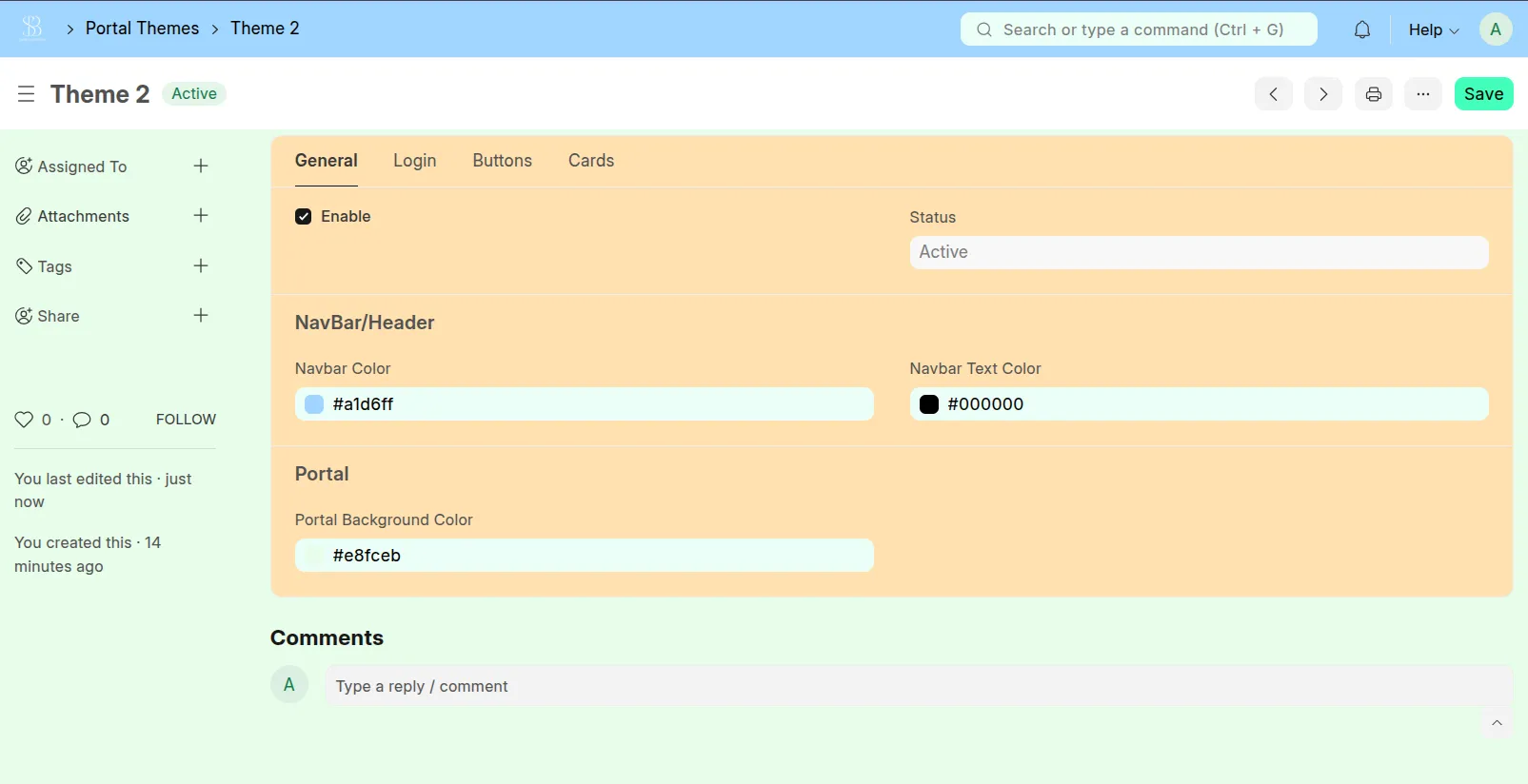Navigate to Portal Themes breadcrumb
Screen dimensions: 1528x784
tap(143, 29)
